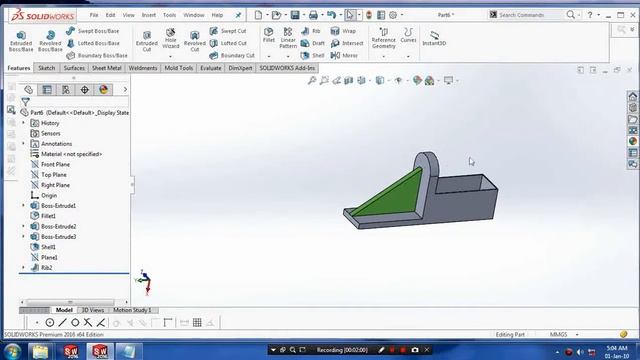Select the Revolved Cut tool

[x=195, y=41]
